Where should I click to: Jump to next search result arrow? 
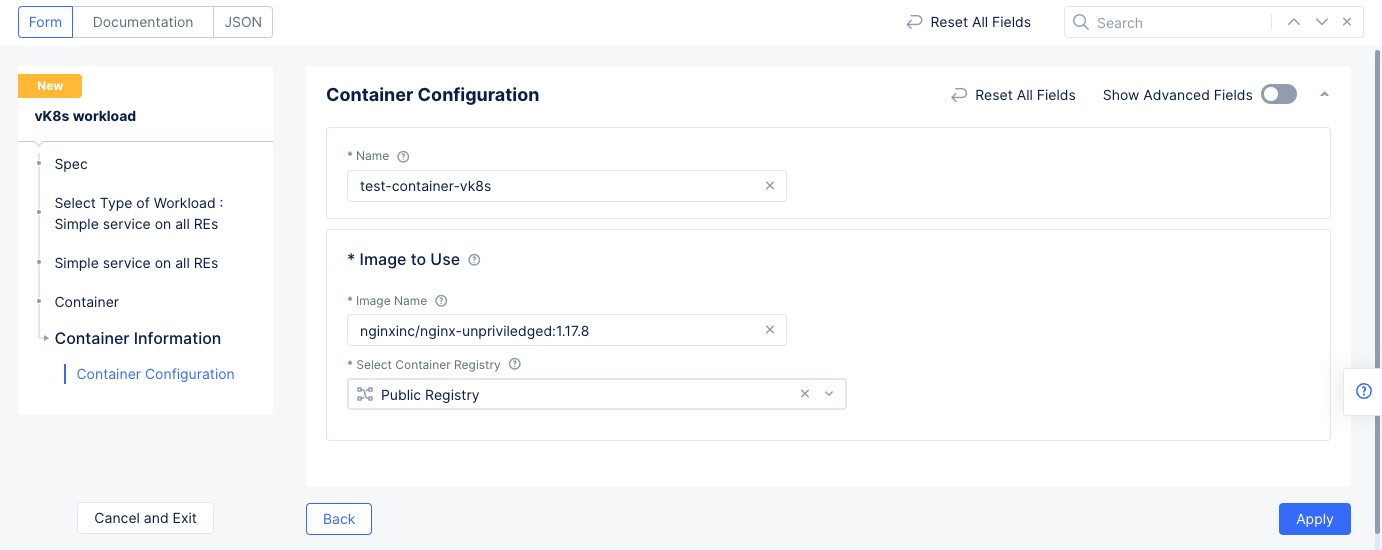coord(1322,22)
